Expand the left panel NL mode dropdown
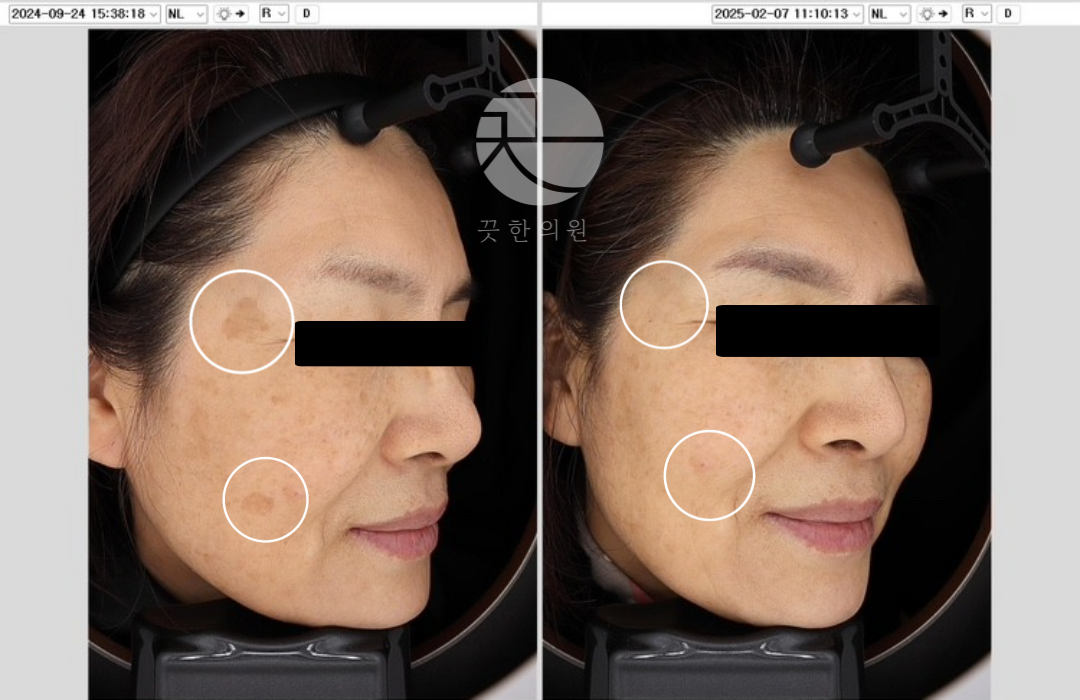The image size is (1080, 700). [186, 14]
